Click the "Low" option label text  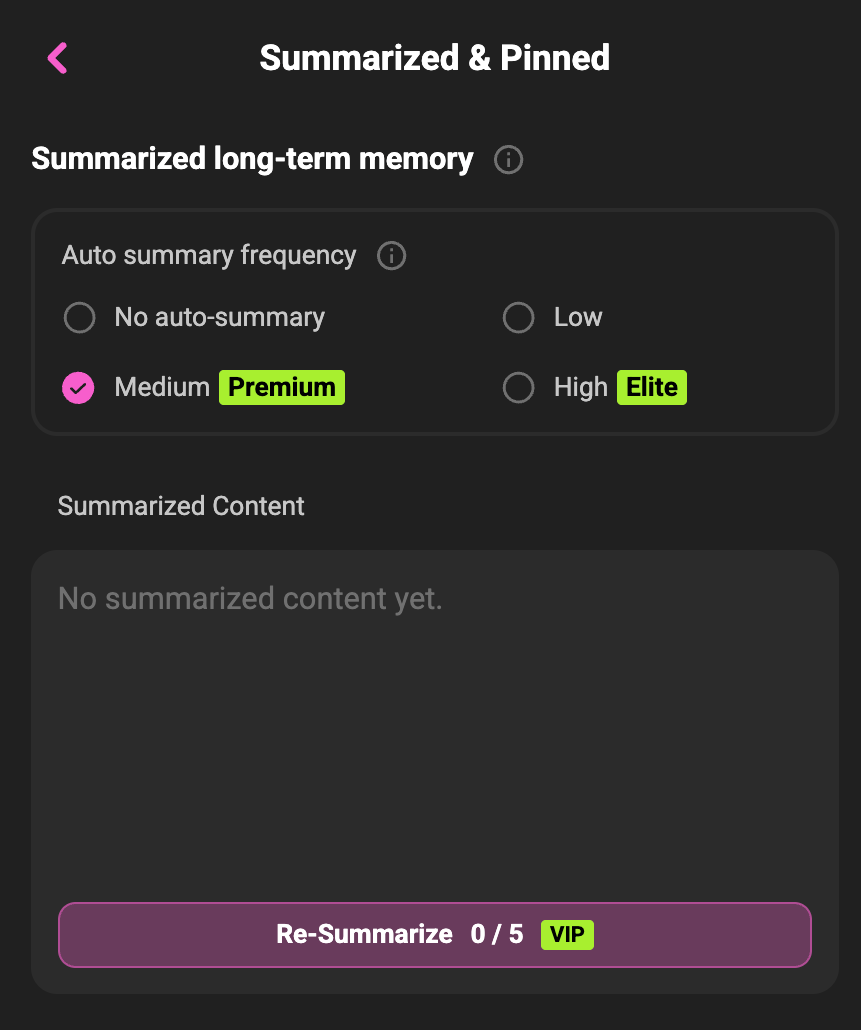coord(578,318)
